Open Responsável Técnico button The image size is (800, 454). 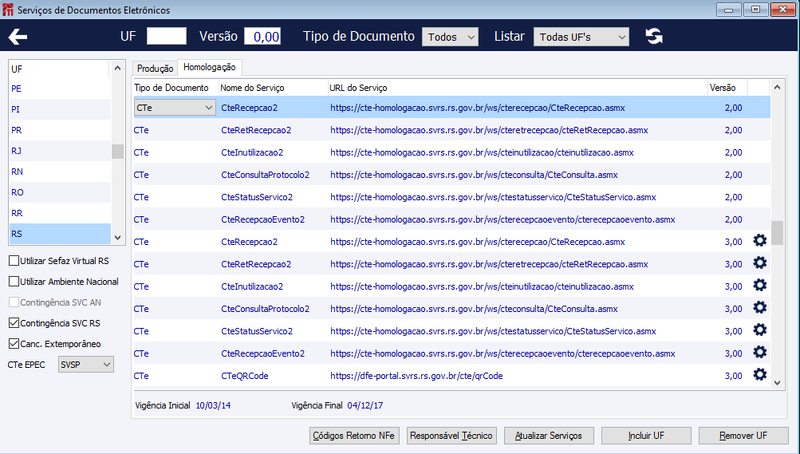452,436
